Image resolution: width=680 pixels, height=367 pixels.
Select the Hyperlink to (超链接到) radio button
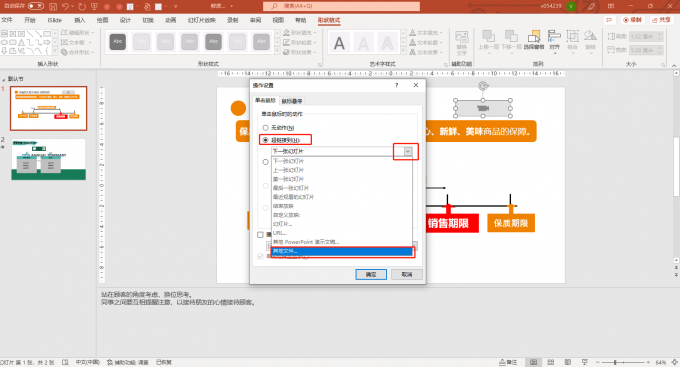click(265, 140)
